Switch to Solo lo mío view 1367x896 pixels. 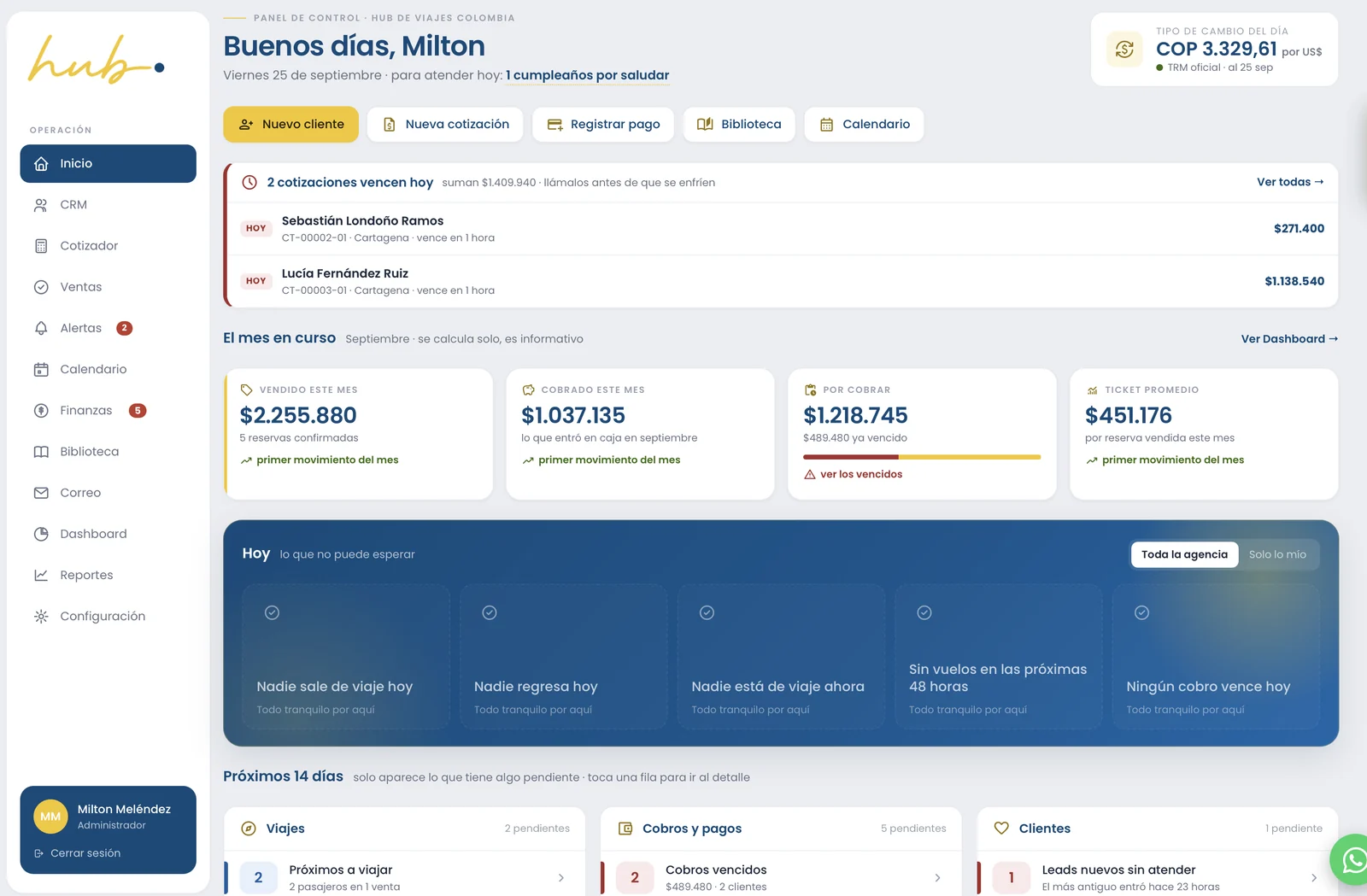coord(1277,554)
